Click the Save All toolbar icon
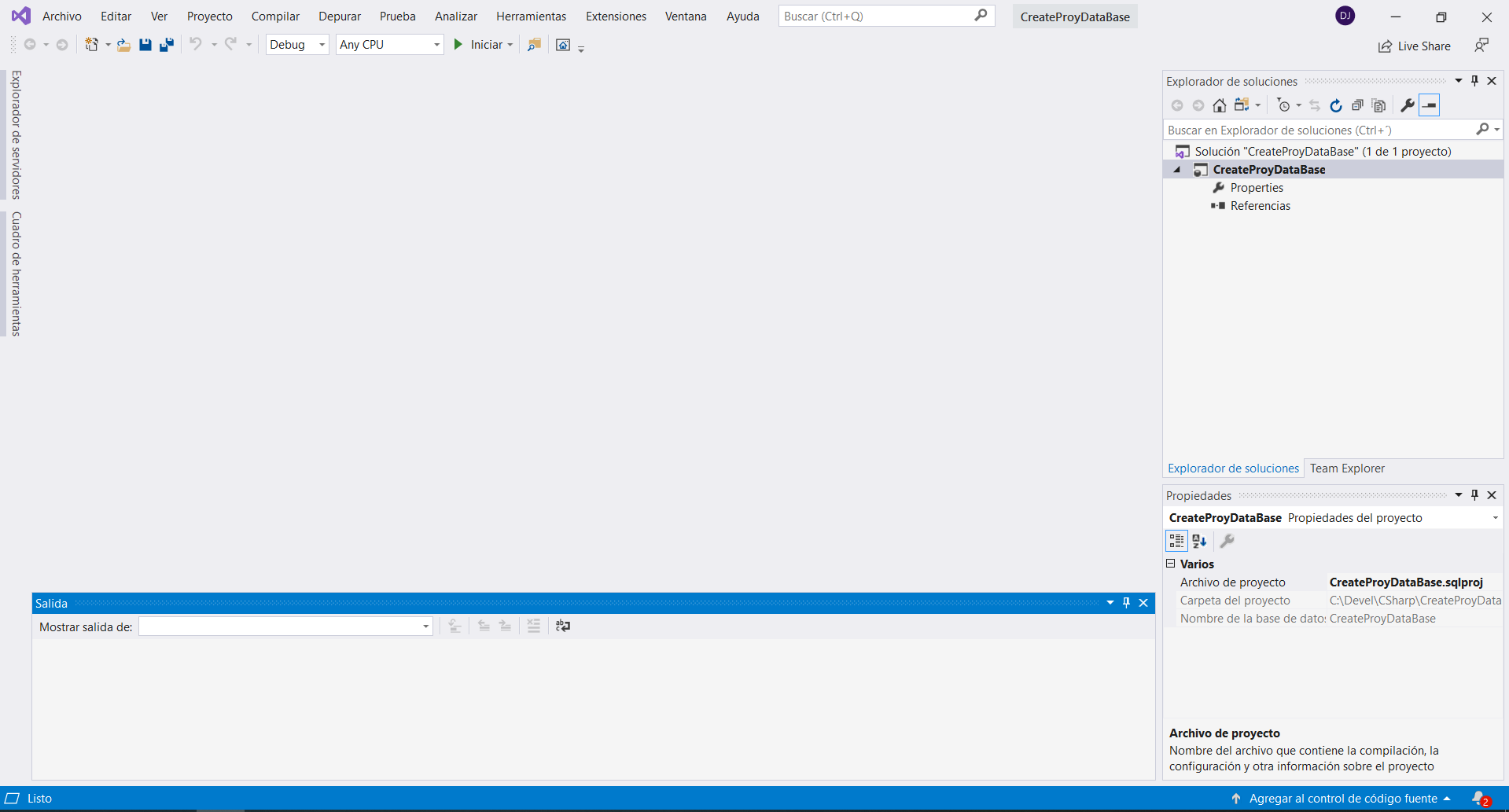This screenshot has width=1509, height=812. tap(167, 45)
